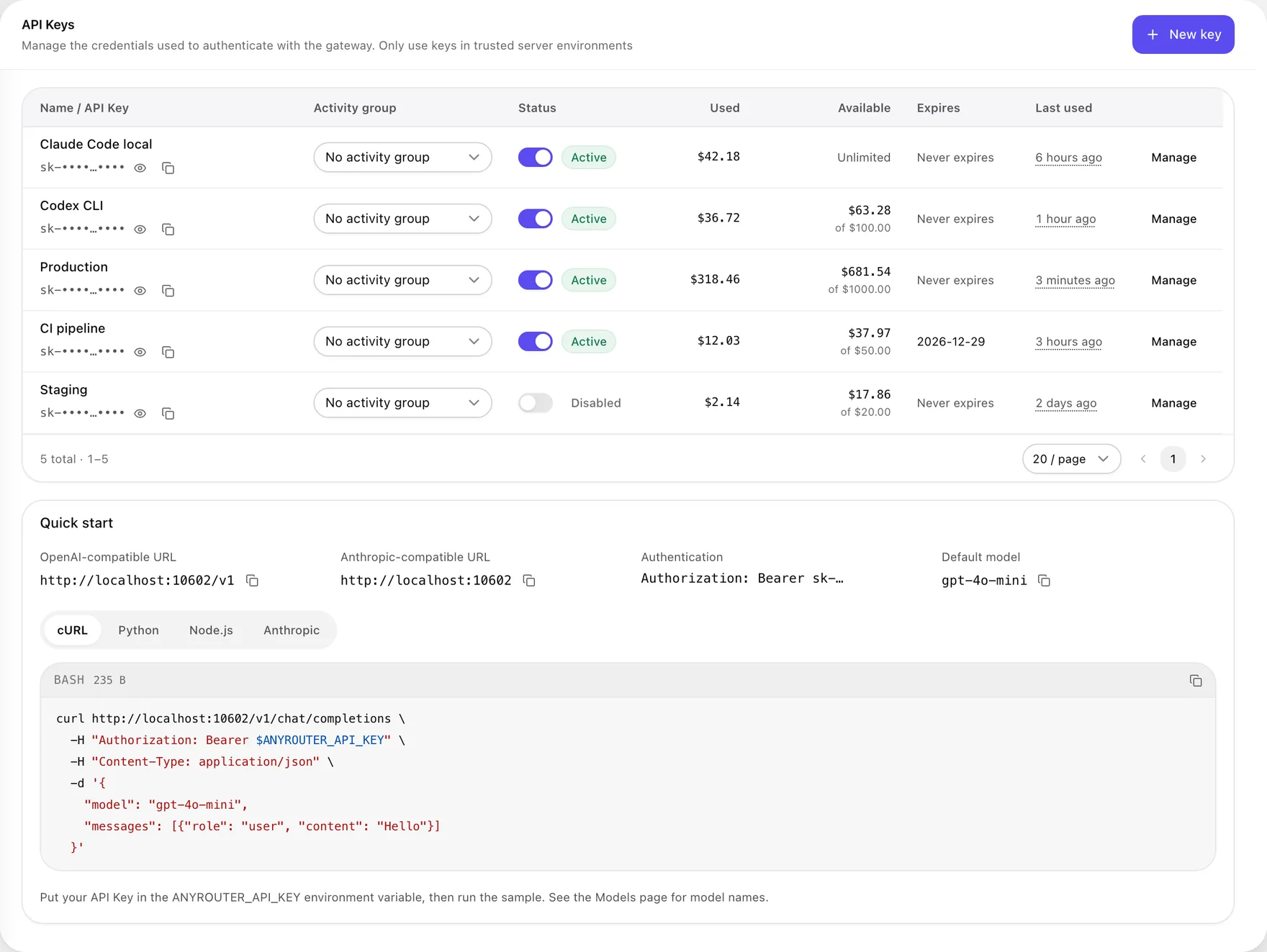This screenshot has width=1267, height=952.
Task: Open the Anthropic sample tab
Action: click(x=292, y=630)
